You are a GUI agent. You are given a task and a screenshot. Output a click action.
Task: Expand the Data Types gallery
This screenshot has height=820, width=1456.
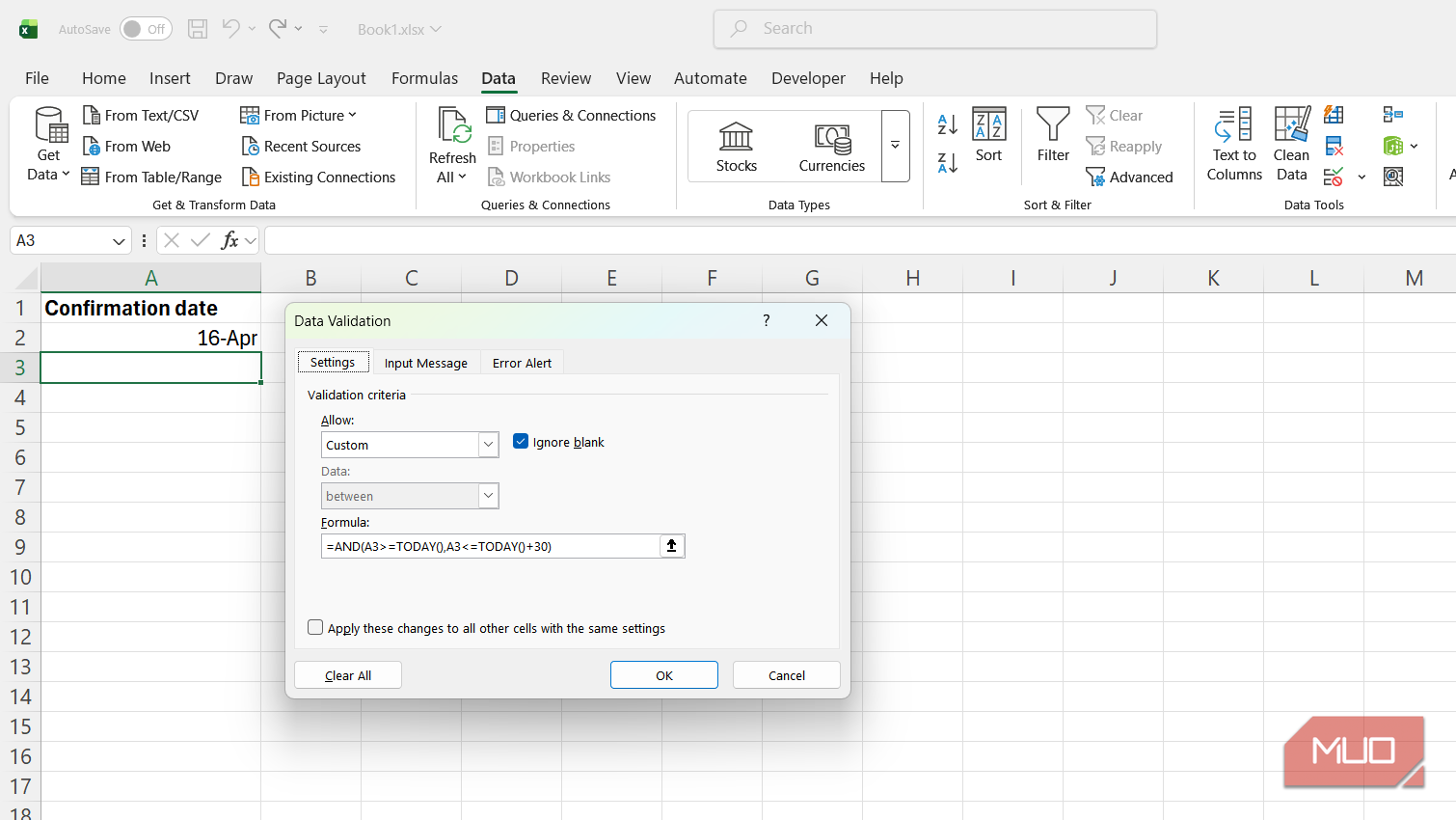point(895,146)
